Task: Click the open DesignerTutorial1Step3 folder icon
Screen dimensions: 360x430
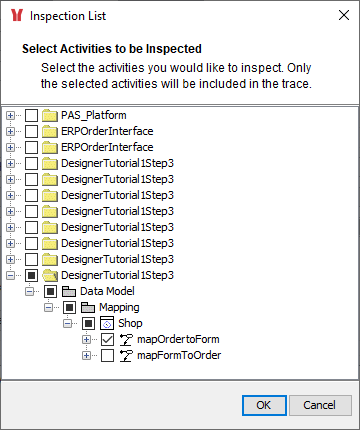Action: (x=50, y=275)
